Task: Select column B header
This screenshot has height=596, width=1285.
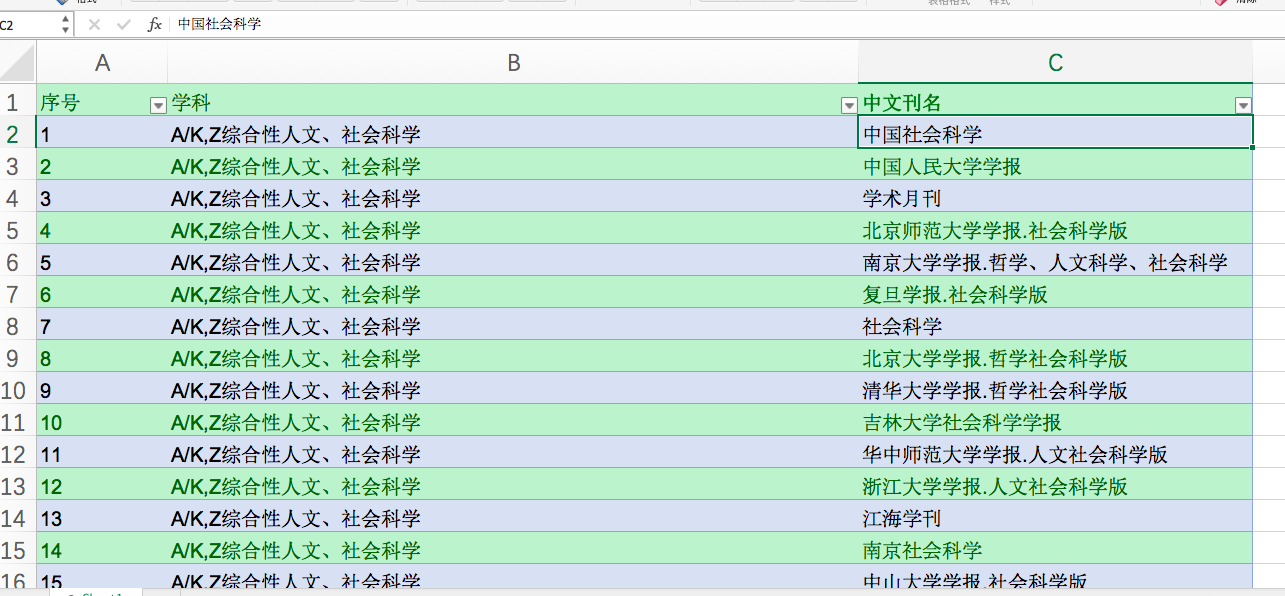Action: point(513,63)
